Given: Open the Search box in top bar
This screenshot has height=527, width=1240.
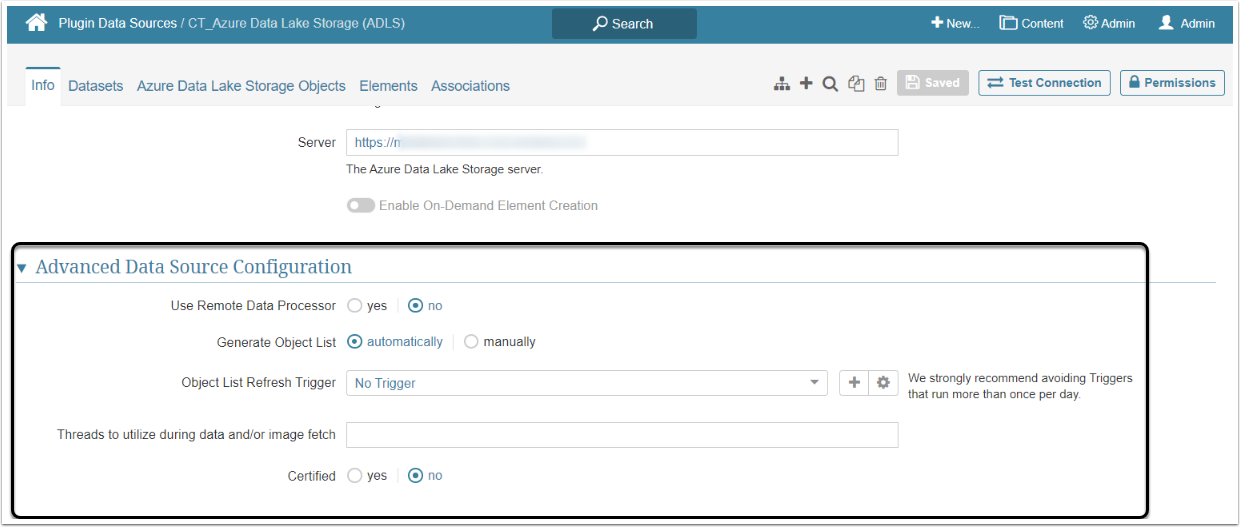Looking at the screenshot, I should (x=624, y=23).
